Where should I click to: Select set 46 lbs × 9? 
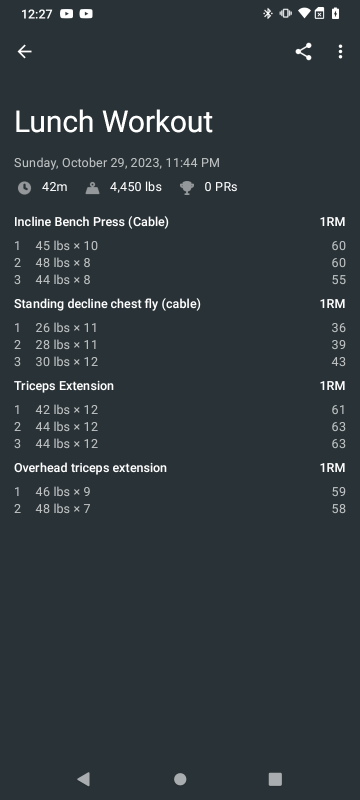tap(179, 492)
